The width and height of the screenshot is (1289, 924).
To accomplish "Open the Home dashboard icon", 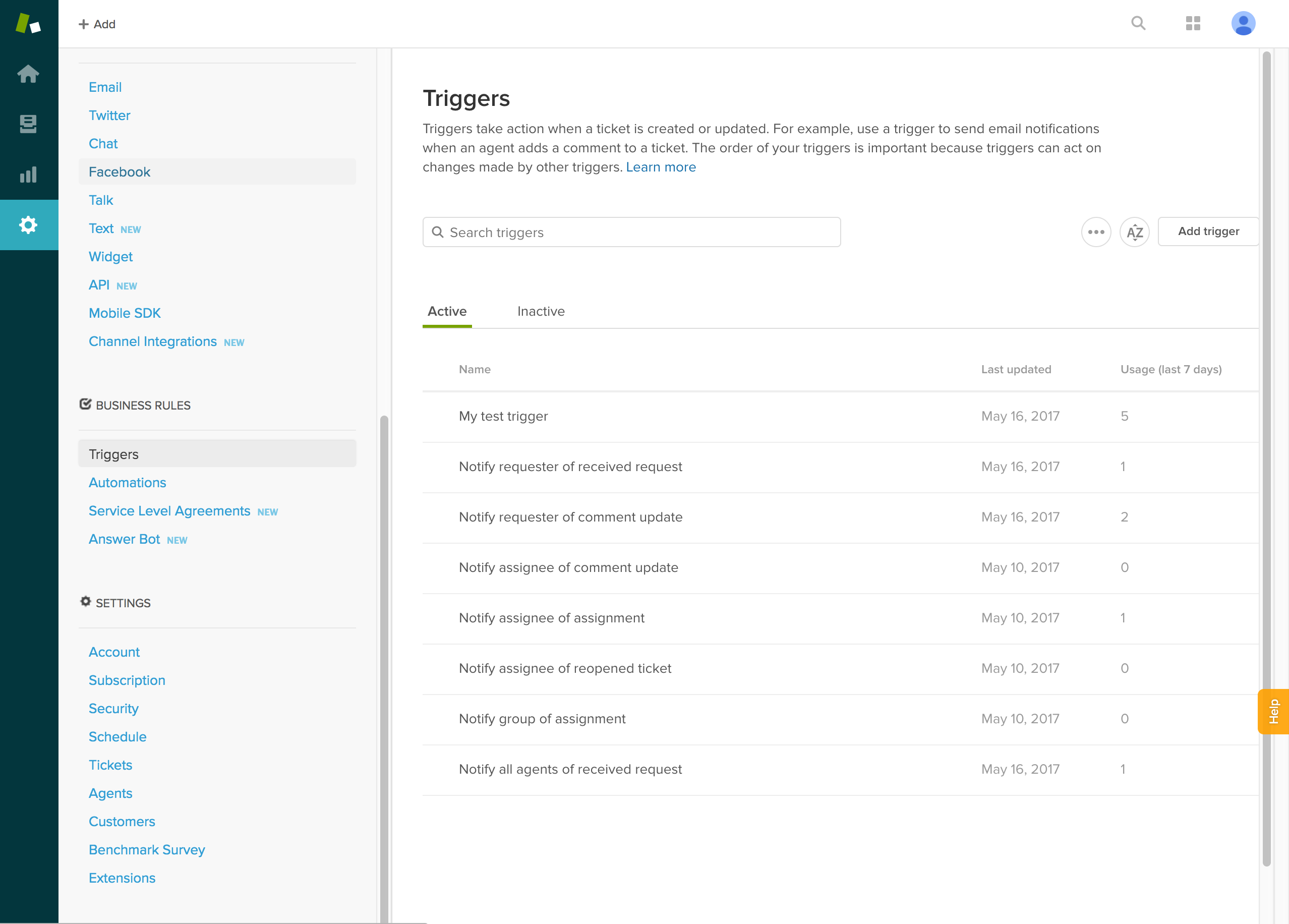I will click(28, 74).
